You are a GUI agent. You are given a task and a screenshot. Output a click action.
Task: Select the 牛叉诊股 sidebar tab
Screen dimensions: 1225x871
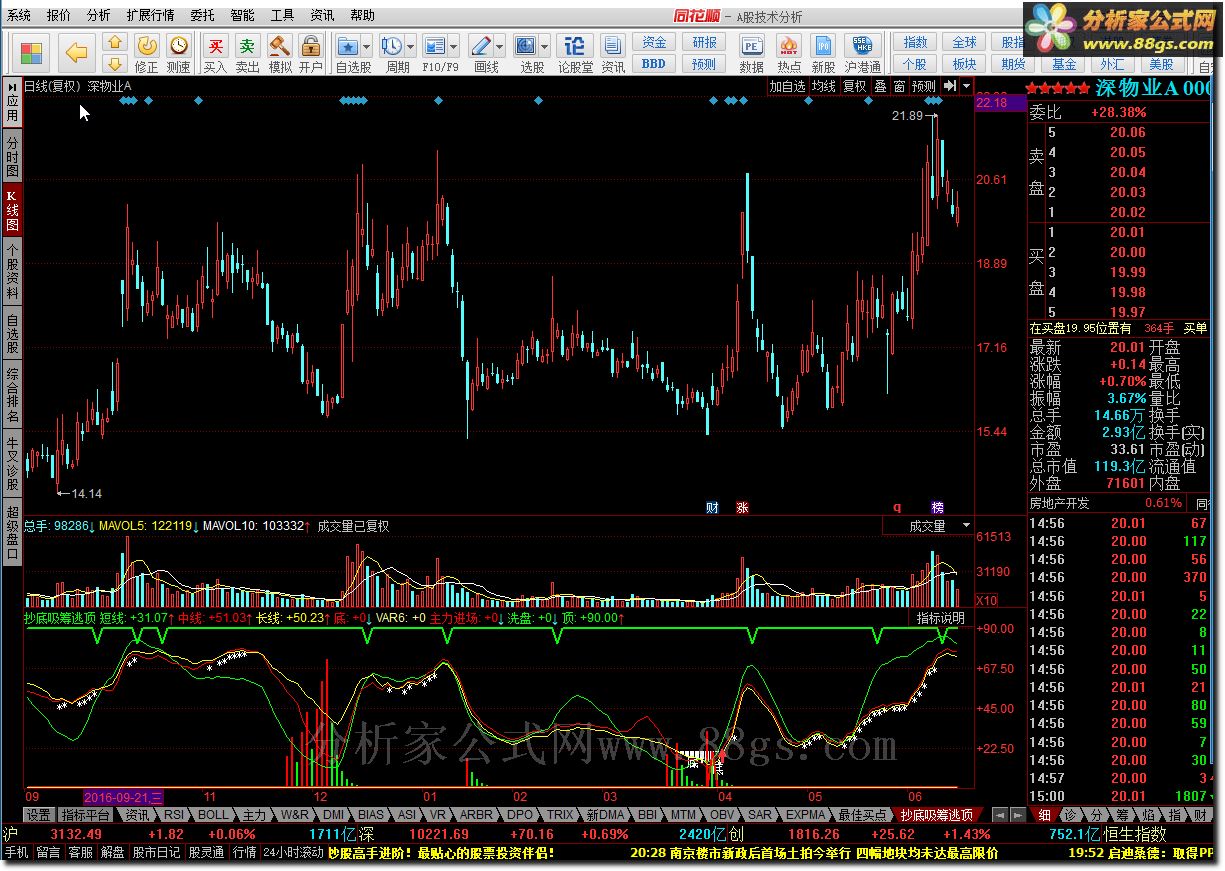12,461
